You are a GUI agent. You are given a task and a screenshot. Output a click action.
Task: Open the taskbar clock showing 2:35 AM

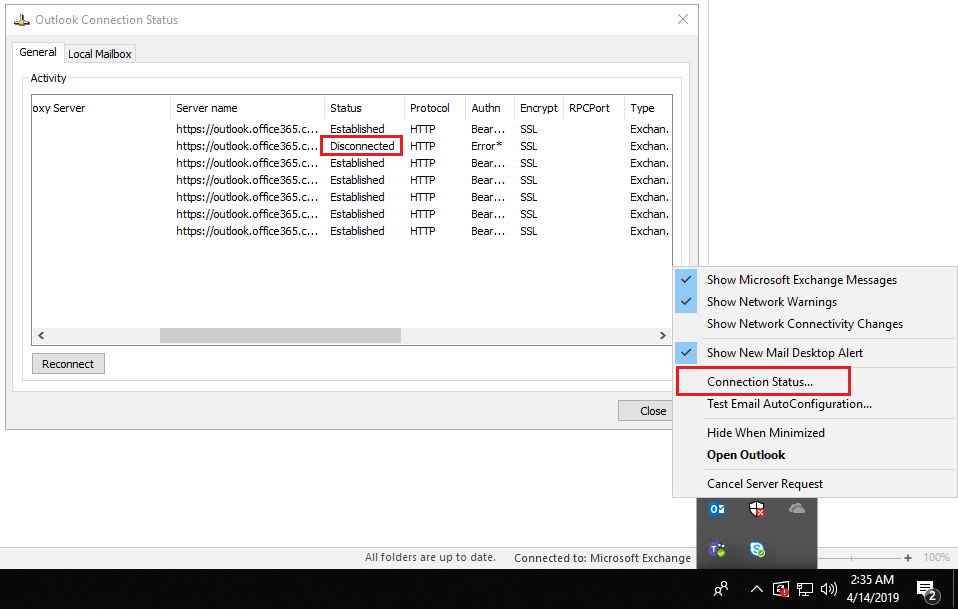tap(872, 589)
